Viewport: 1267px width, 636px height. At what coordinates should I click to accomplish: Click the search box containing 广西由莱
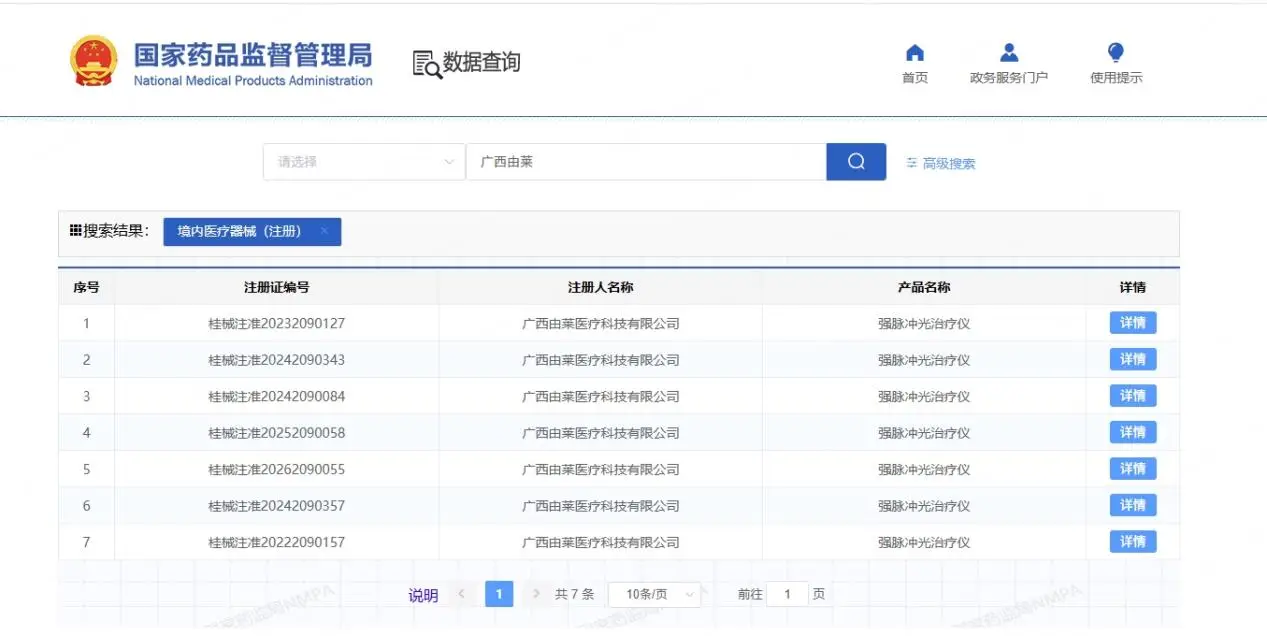646,162
